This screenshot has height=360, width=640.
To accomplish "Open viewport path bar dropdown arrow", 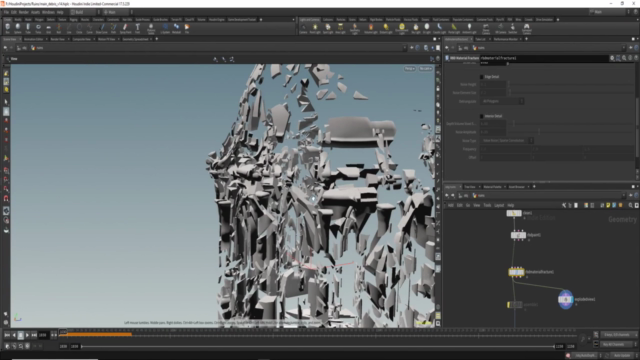I will point(404,48).
